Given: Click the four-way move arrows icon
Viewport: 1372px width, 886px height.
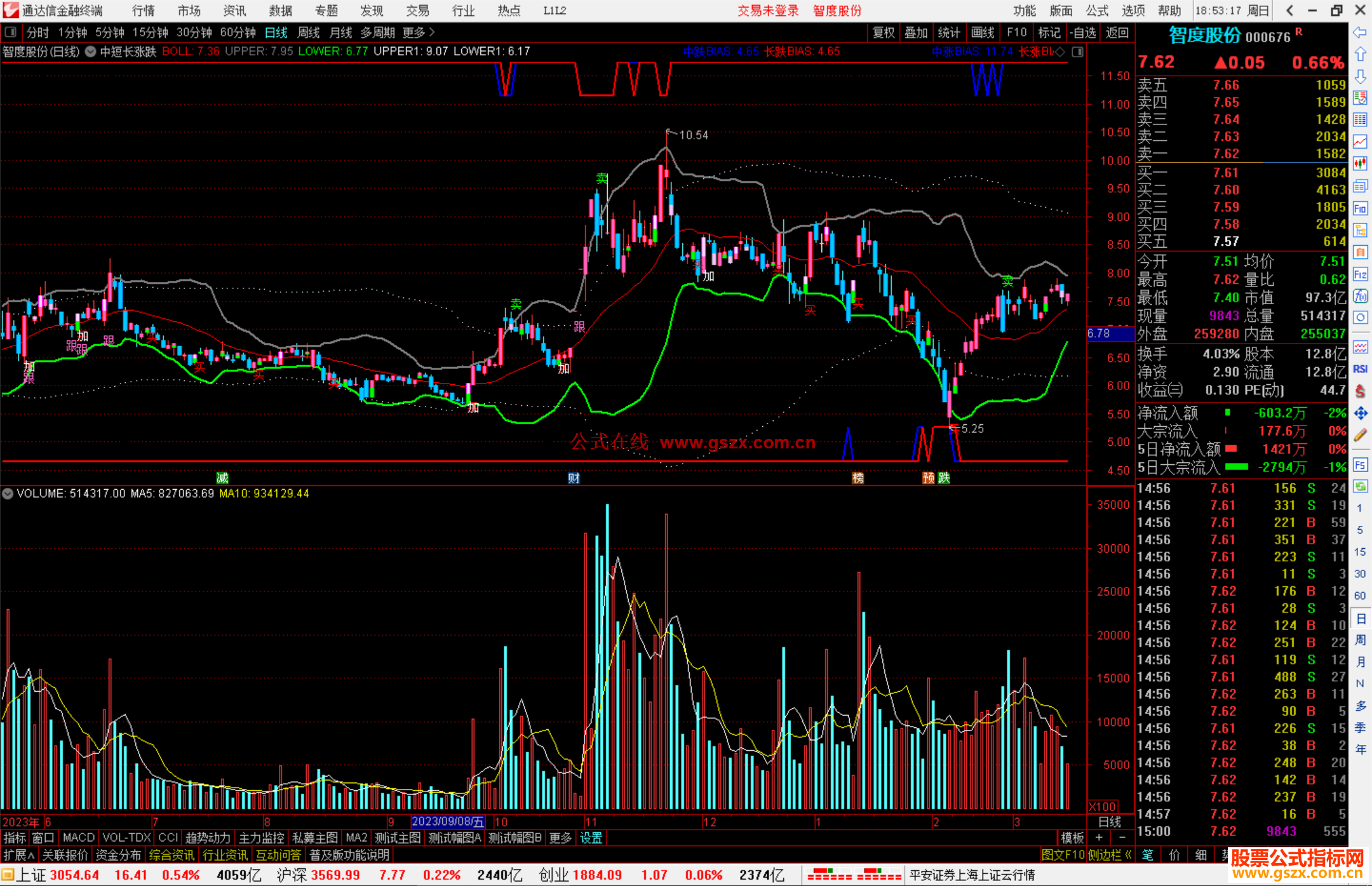Looking at the screenshot, I should click(x=1360, y=413).
